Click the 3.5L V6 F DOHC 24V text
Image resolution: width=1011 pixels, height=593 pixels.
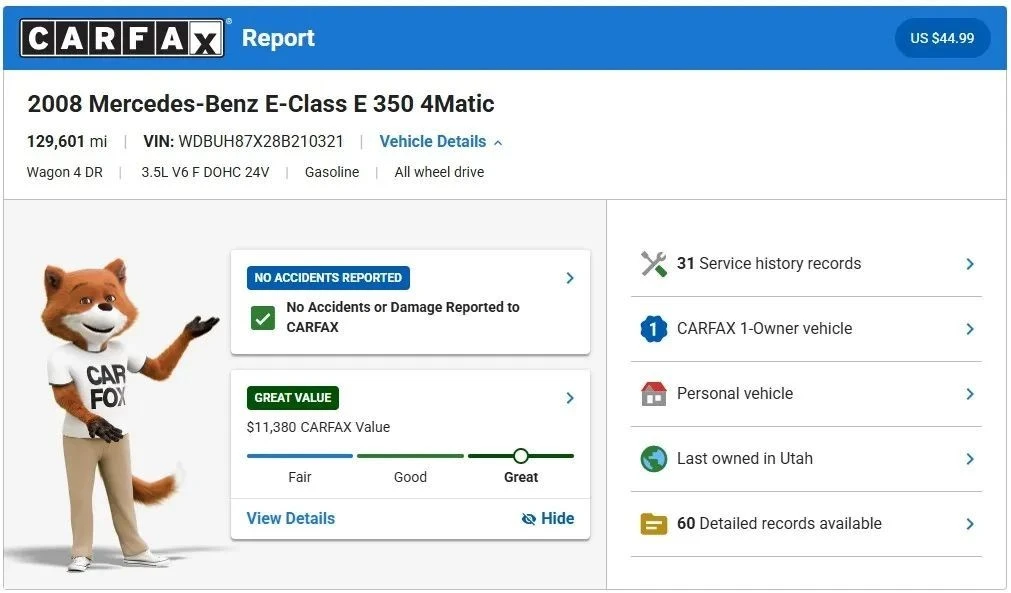tap(205, 172)
